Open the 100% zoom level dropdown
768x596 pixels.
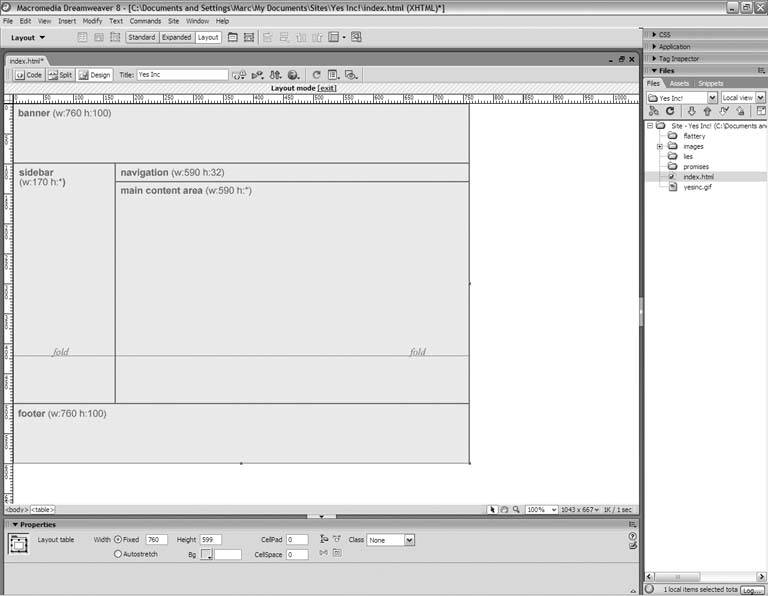[x=541, y=510]
